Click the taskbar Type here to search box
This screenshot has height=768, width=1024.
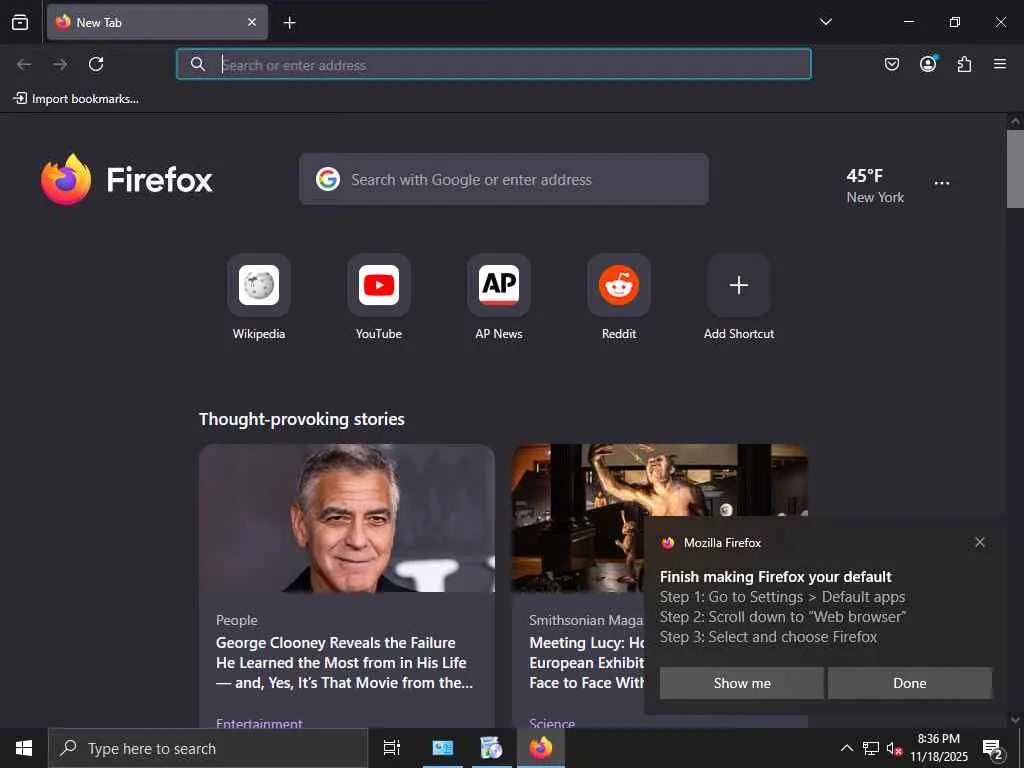point(208,748)
